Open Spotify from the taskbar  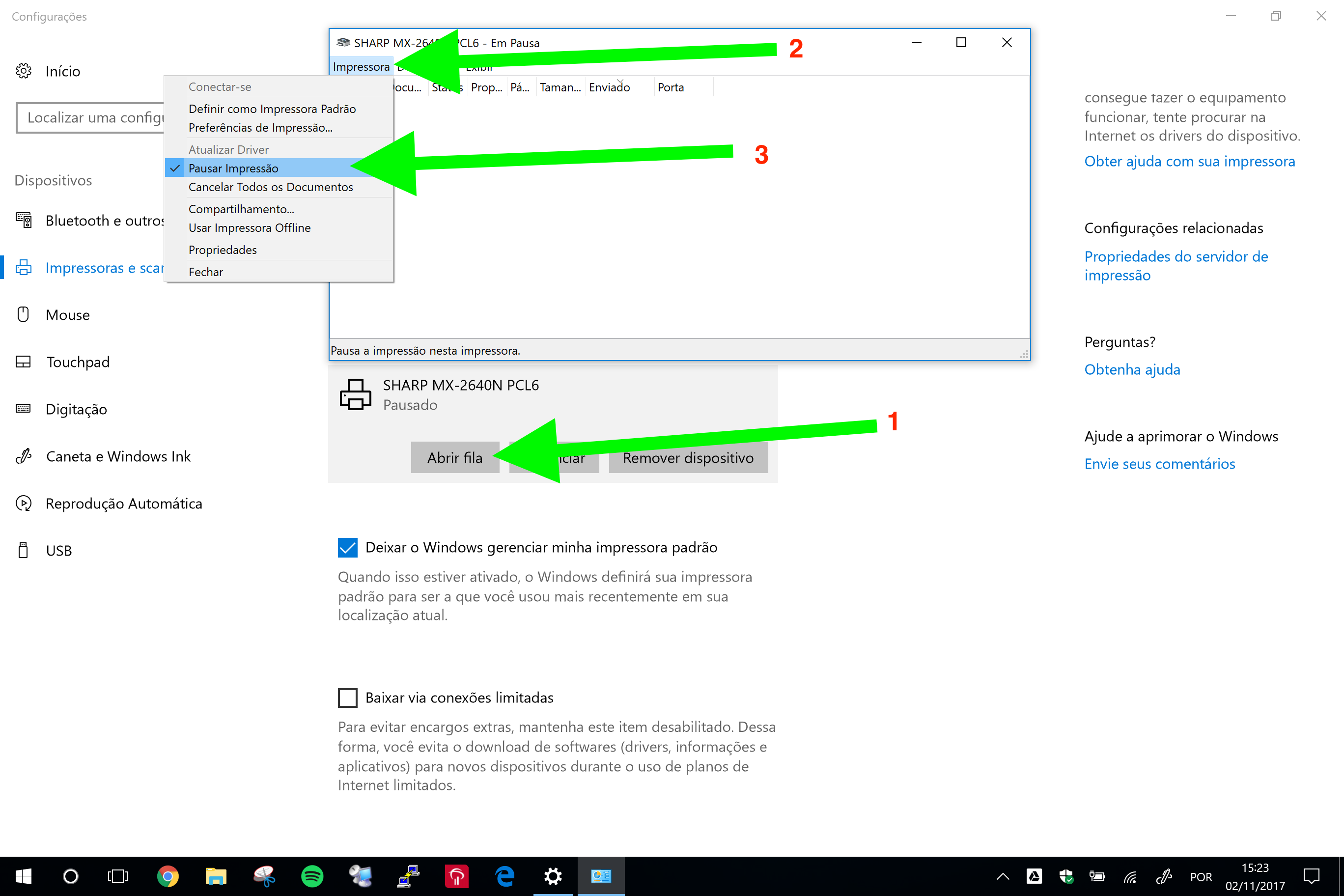coord(312,876)
